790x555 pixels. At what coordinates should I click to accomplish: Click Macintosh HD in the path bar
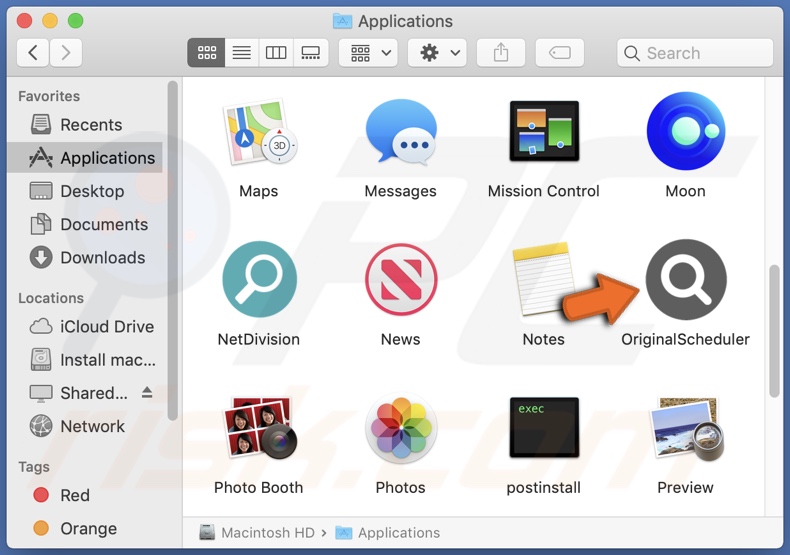tap(257, 532)
